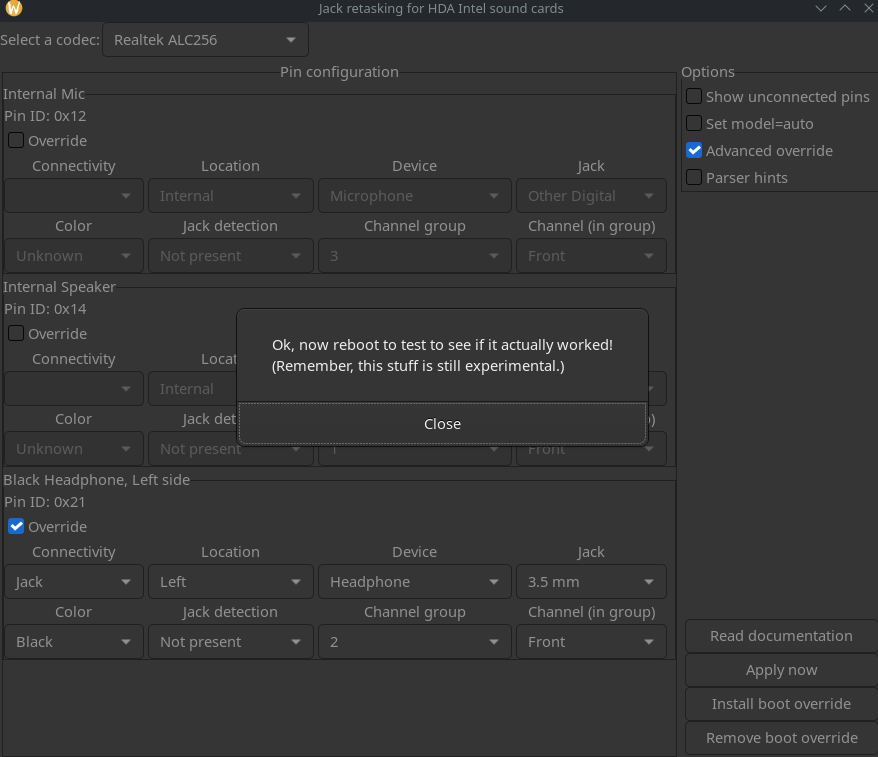Click Internal Speaker Color dropdown showing Unknown

(x=74, y=448)
